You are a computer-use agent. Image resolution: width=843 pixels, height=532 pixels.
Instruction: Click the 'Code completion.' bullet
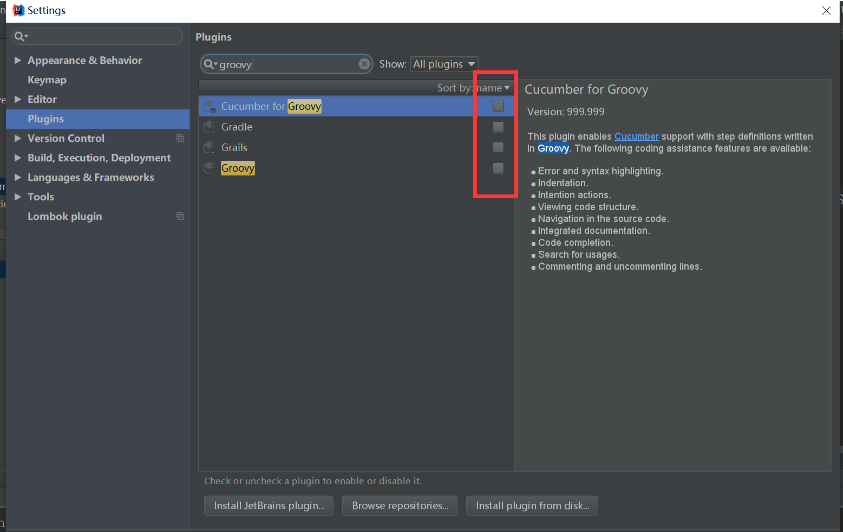575,243
